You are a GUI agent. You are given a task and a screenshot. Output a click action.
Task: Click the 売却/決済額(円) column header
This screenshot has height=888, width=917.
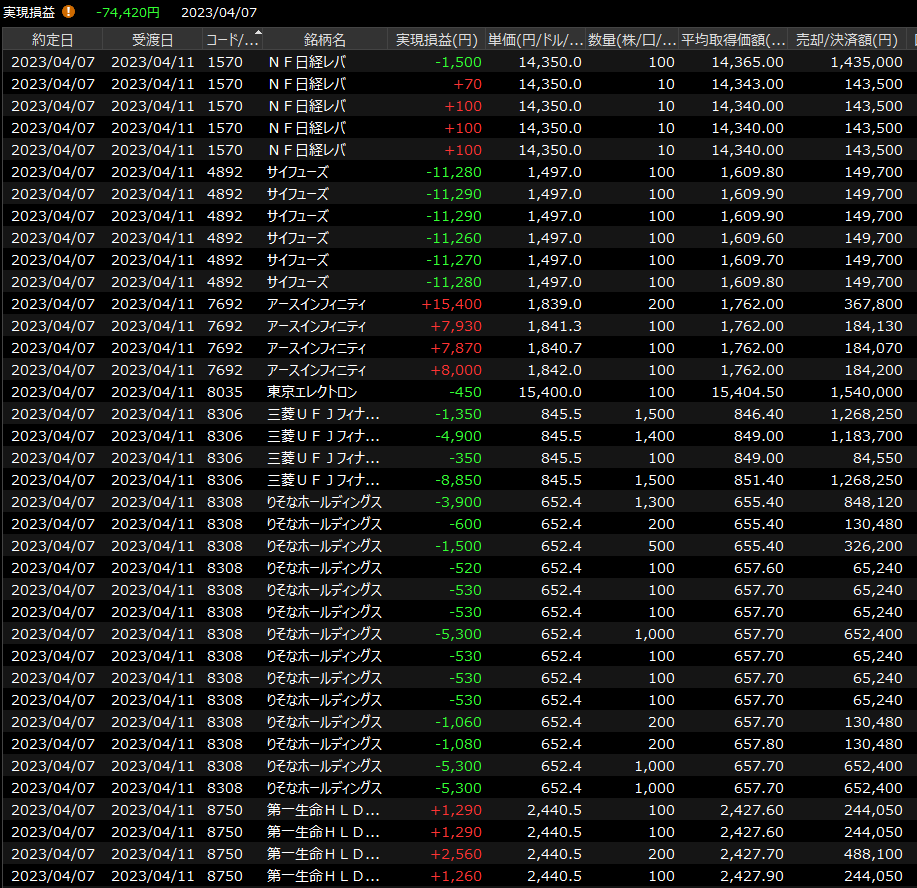point(846,40)
